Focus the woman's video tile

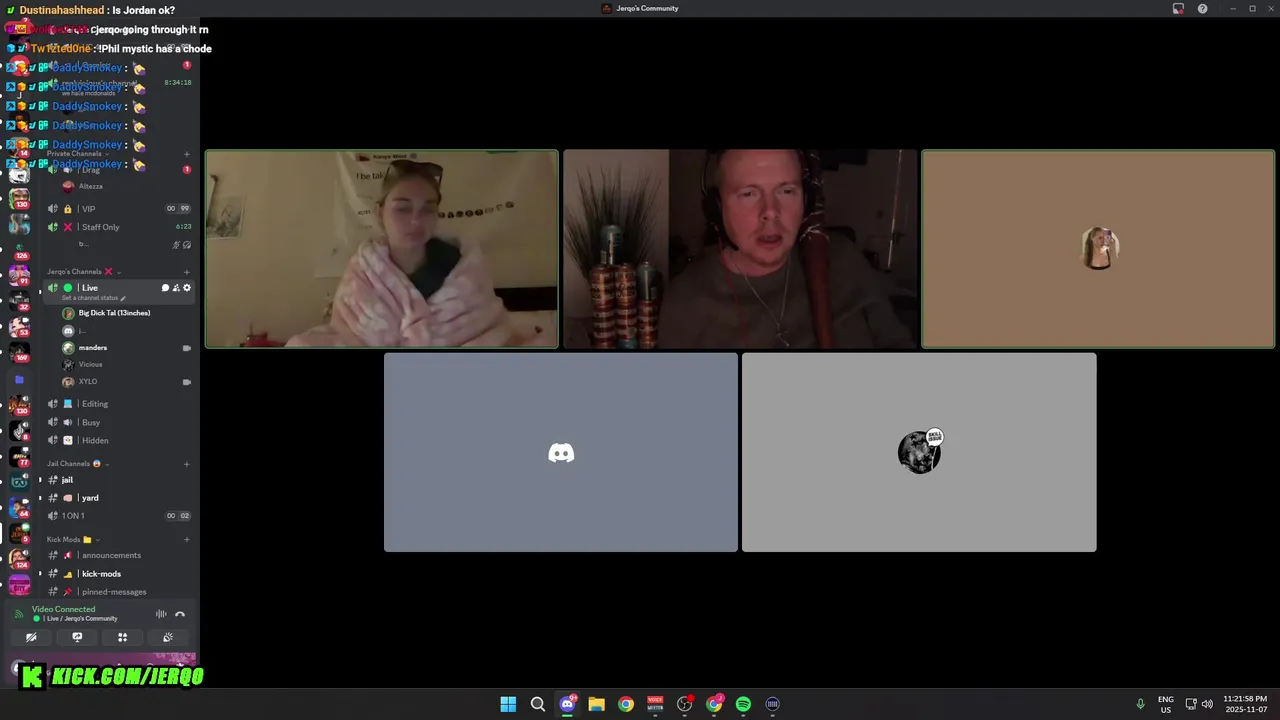coord(382,249)
